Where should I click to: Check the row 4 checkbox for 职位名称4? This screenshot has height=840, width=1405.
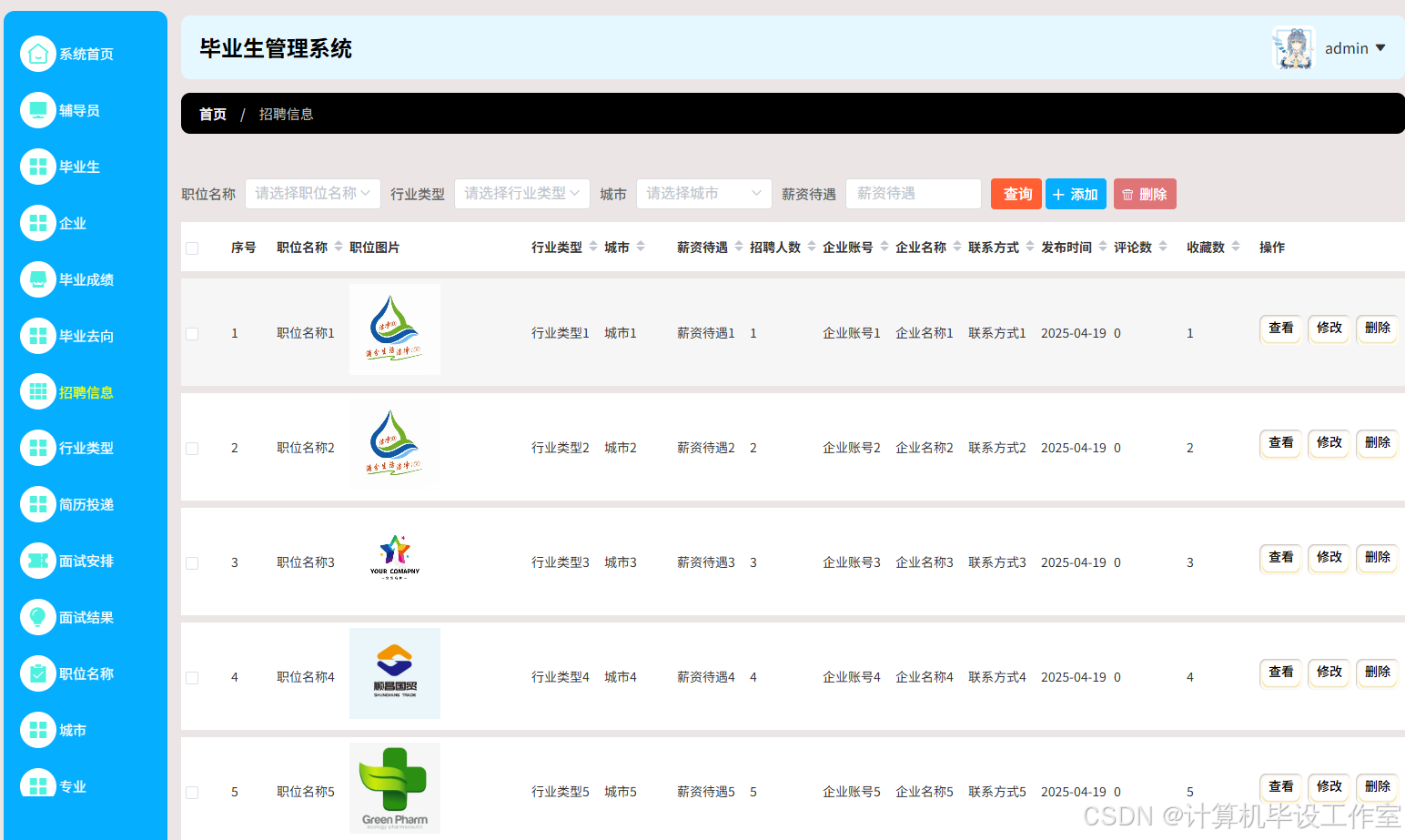(x=192, y=678)
